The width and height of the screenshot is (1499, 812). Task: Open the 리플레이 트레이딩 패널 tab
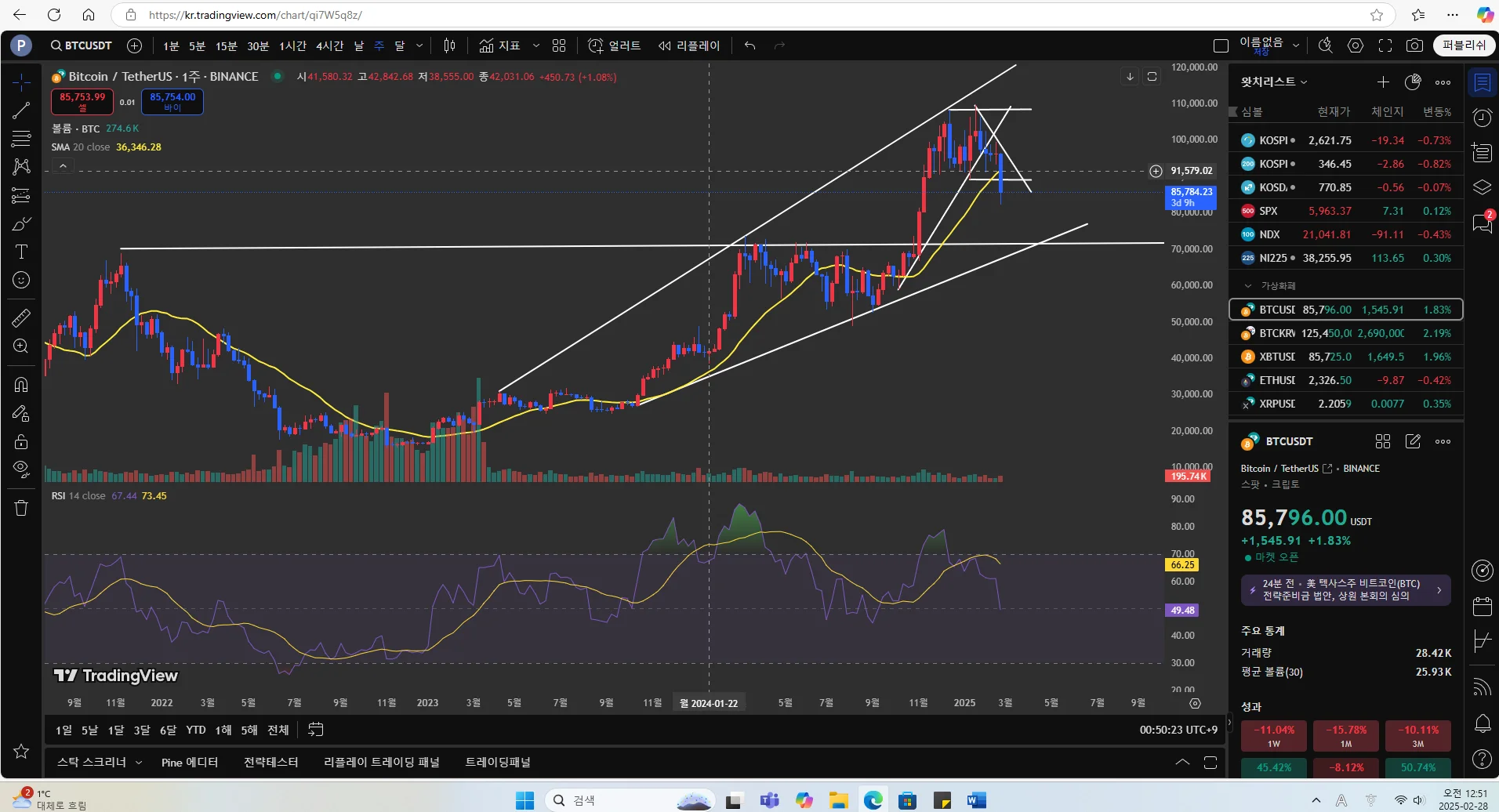[x=382, y=762]
